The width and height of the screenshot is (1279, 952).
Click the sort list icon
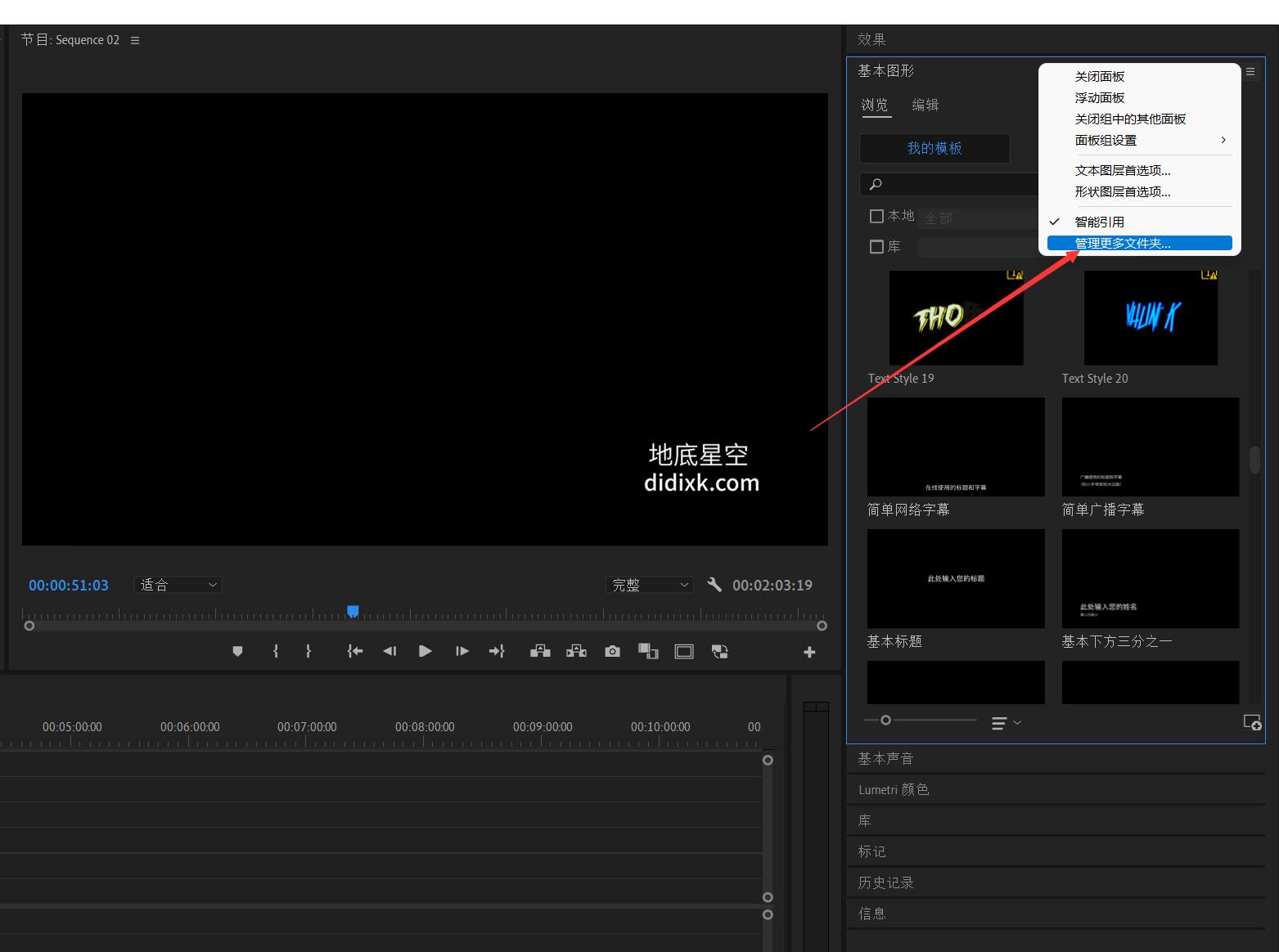click(x=998, y=723)
